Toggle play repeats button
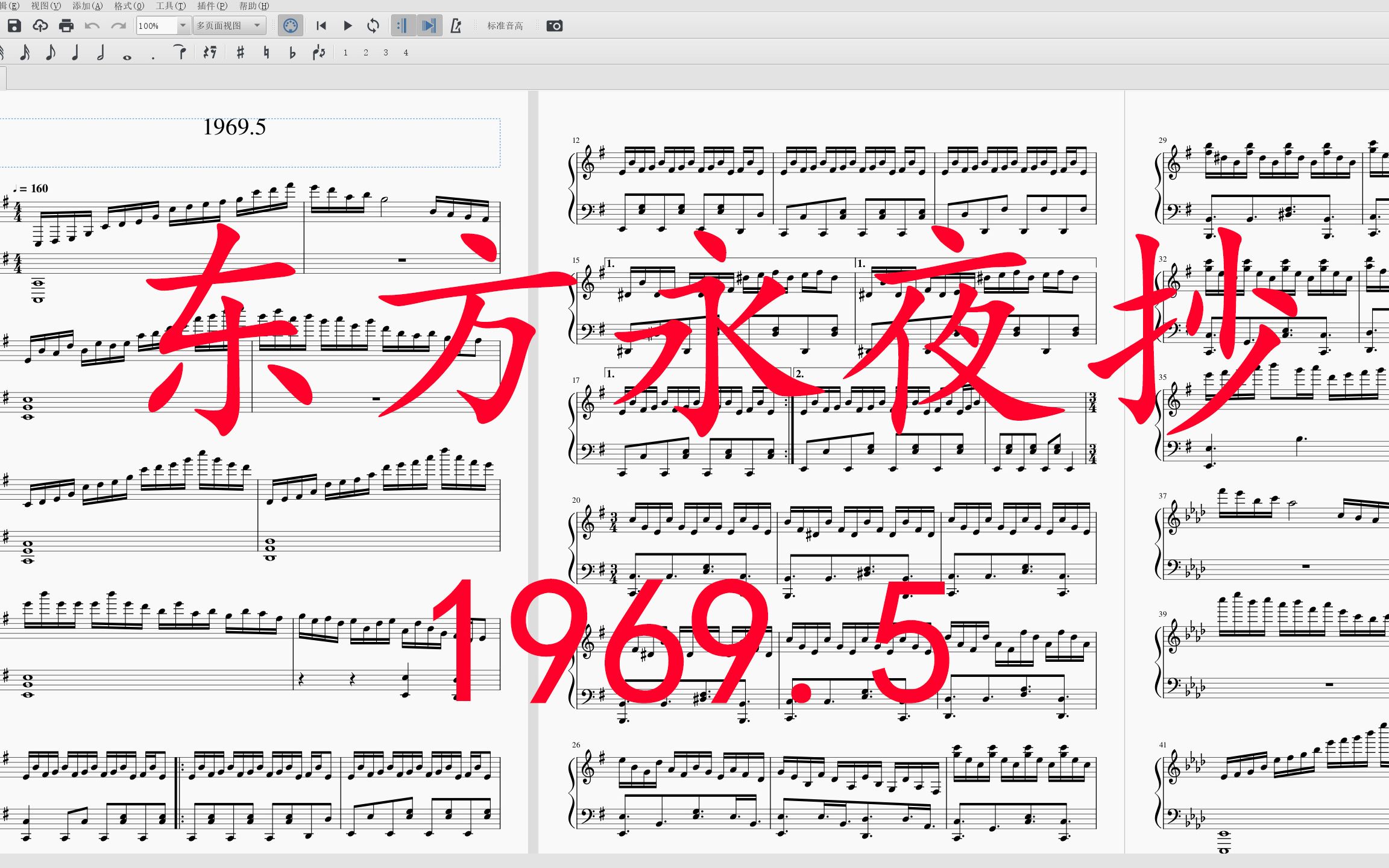The image size is (1389, 868). 403,26
